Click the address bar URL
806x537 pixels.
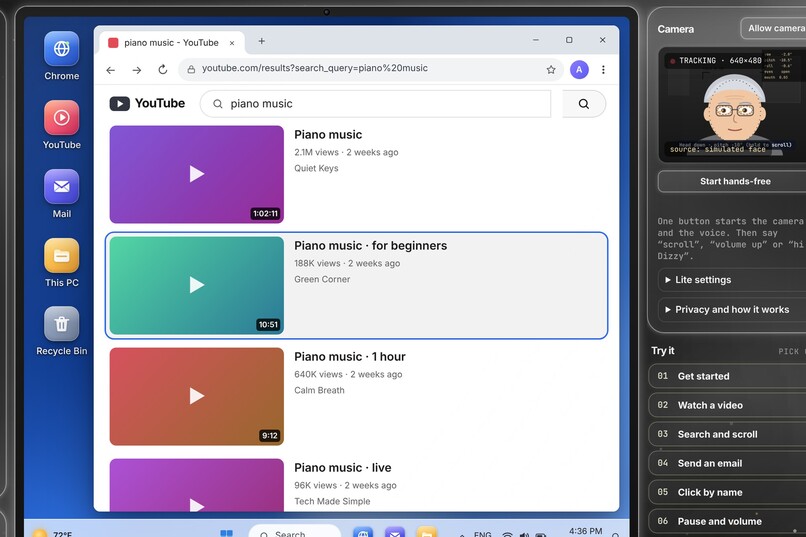315,68
